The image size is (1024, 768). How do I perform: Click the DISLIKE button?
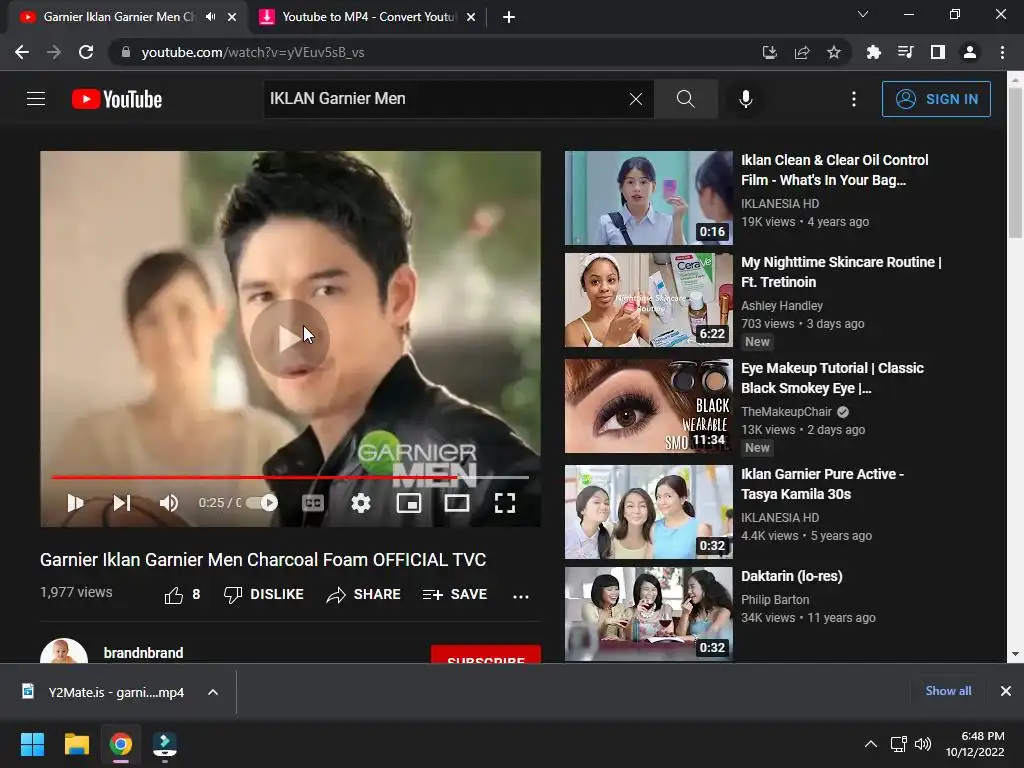point(264,594)
